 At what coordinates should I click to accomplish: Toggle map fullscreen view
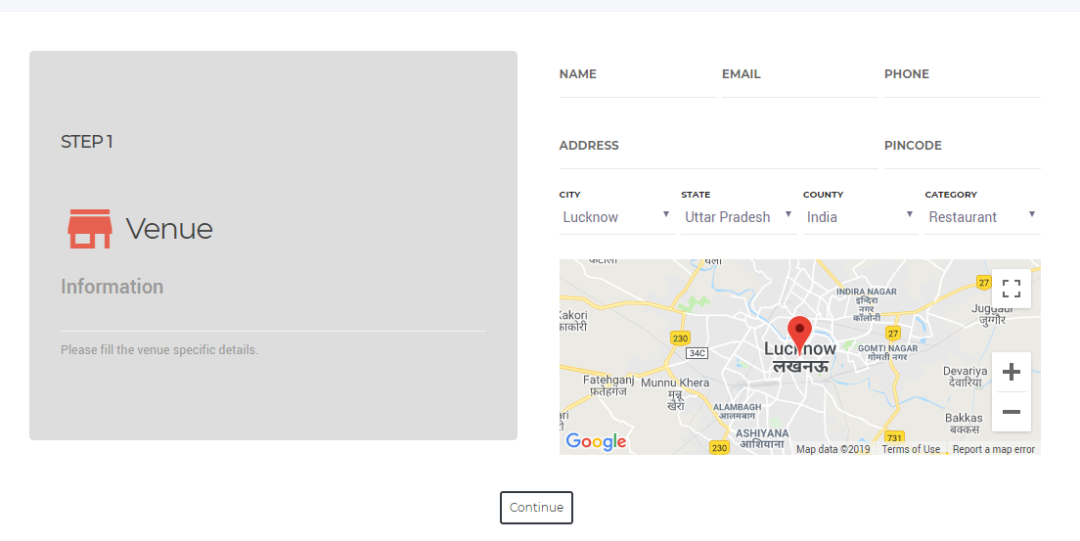point(1011,288)
